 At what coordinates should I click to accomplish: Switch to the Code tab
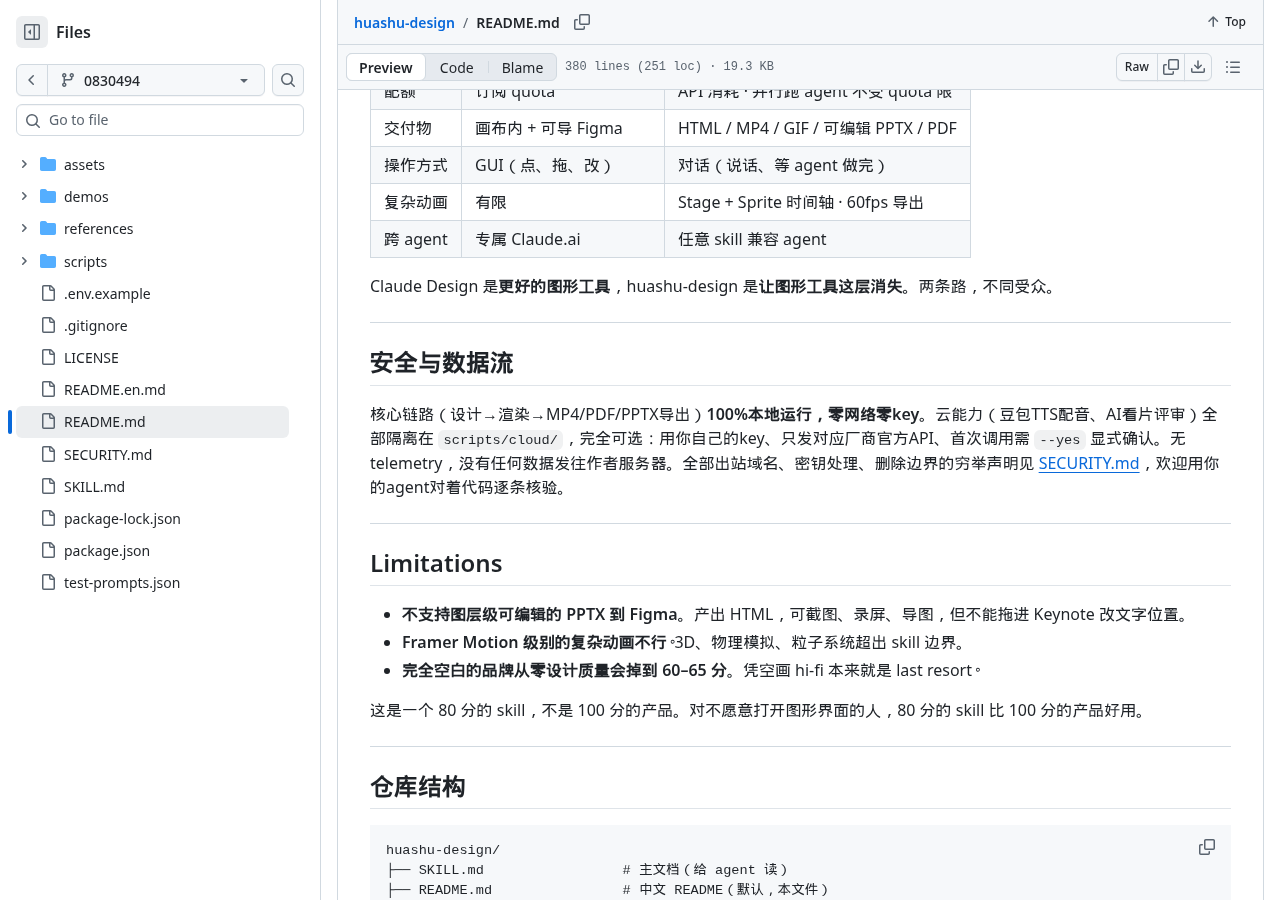(456, 67)
